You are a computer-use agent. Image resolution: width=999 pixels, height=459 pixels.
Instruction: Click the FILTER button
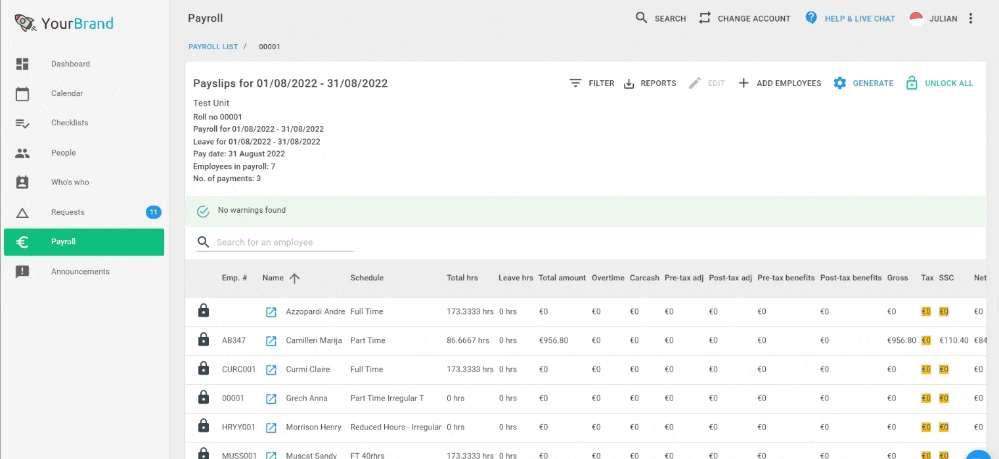[592, 84]
